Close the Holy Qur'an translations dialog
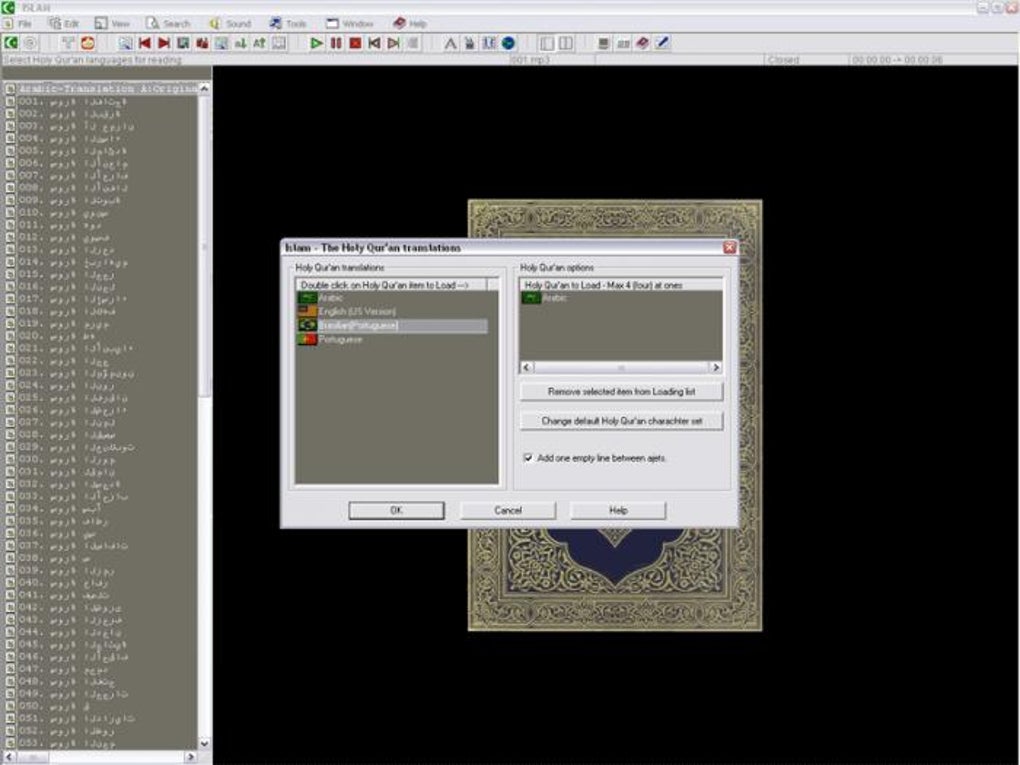1020x765 pixels. tap(729, 247)
